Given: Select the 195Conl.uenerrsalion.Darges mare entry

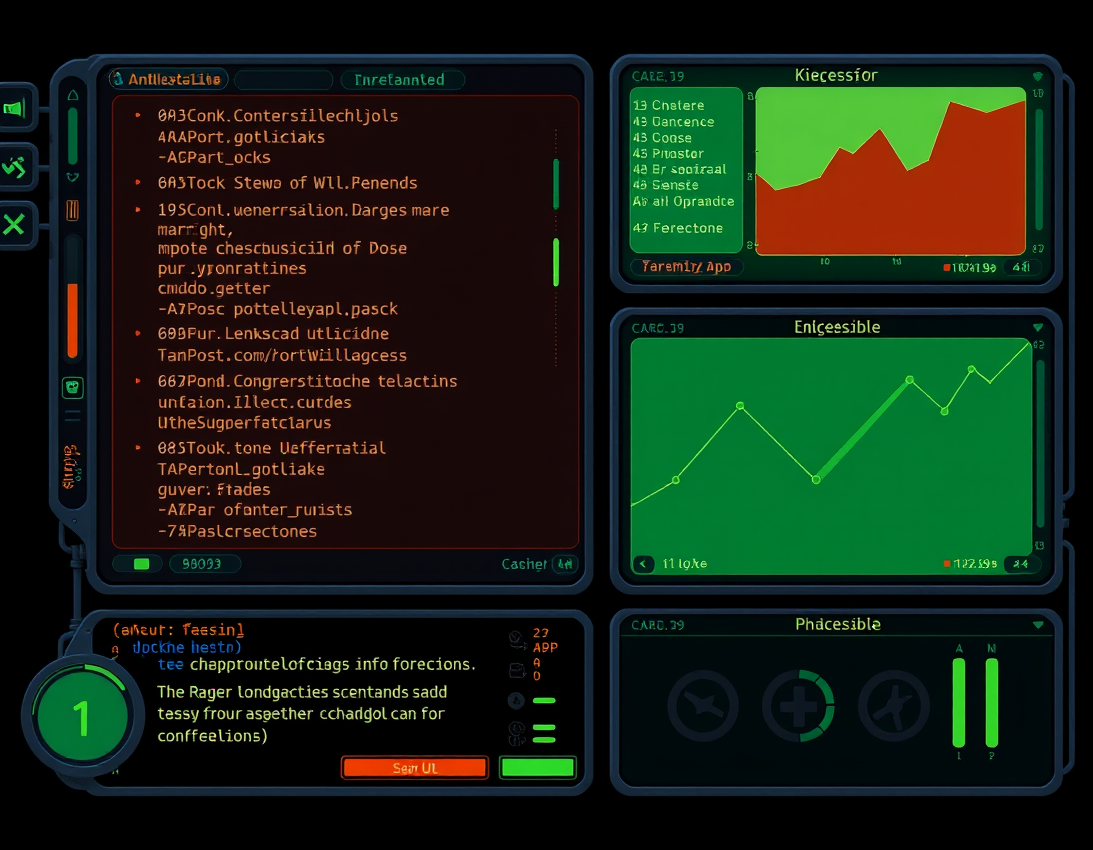Looking at the screenshot, I should coord(303,210).
